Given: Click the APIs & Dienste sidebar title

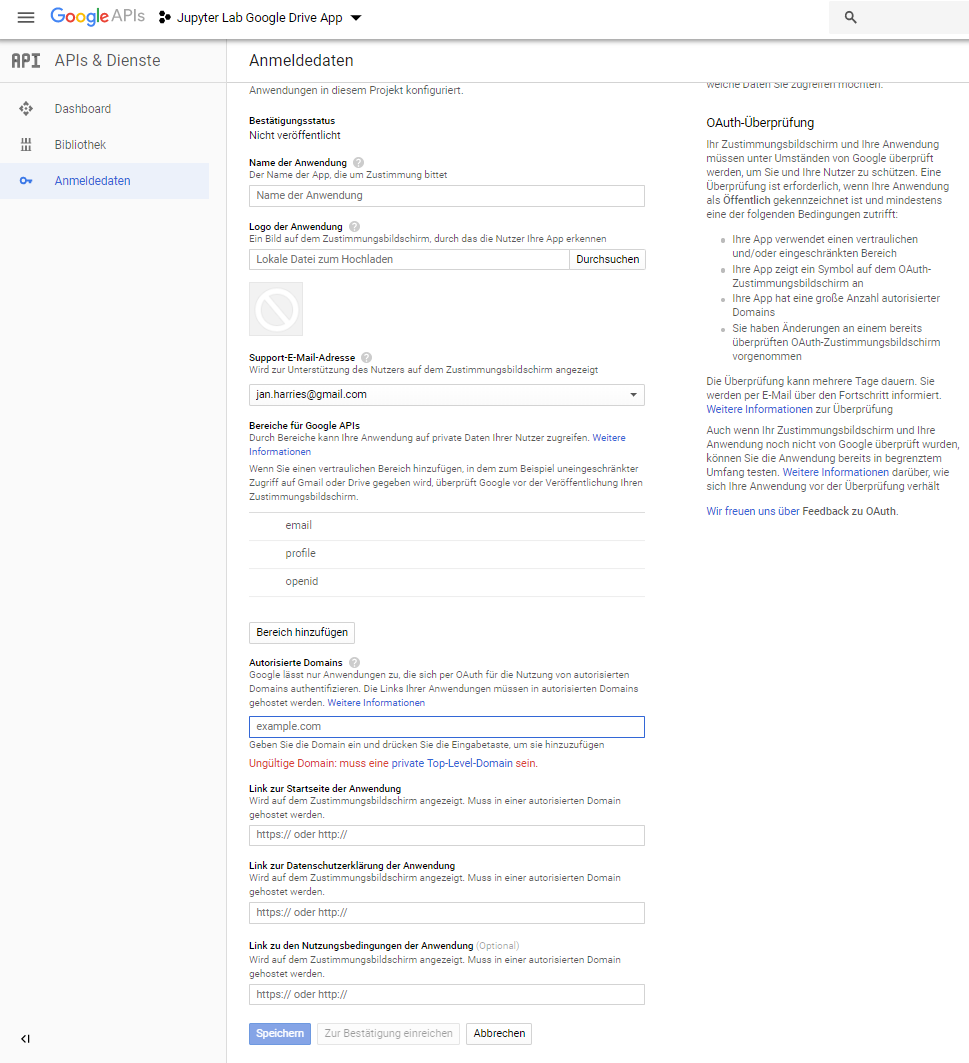Looking at the screenshot, I should point(107,60).
